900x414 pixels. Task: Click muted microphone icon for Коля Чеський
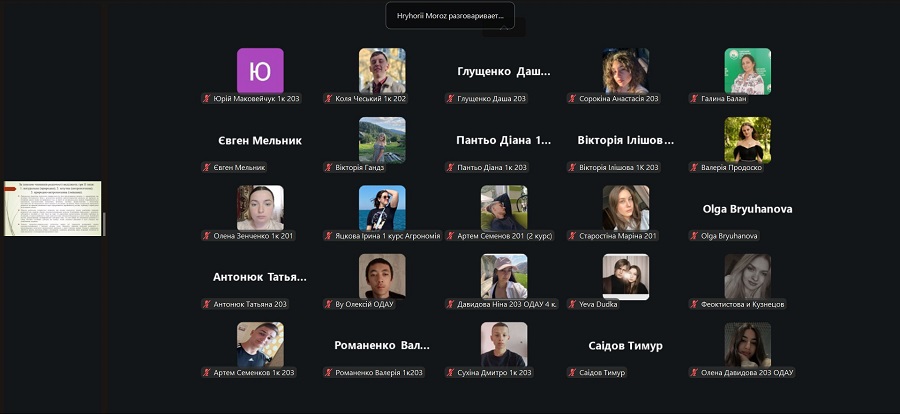click(x=328, y=99)
